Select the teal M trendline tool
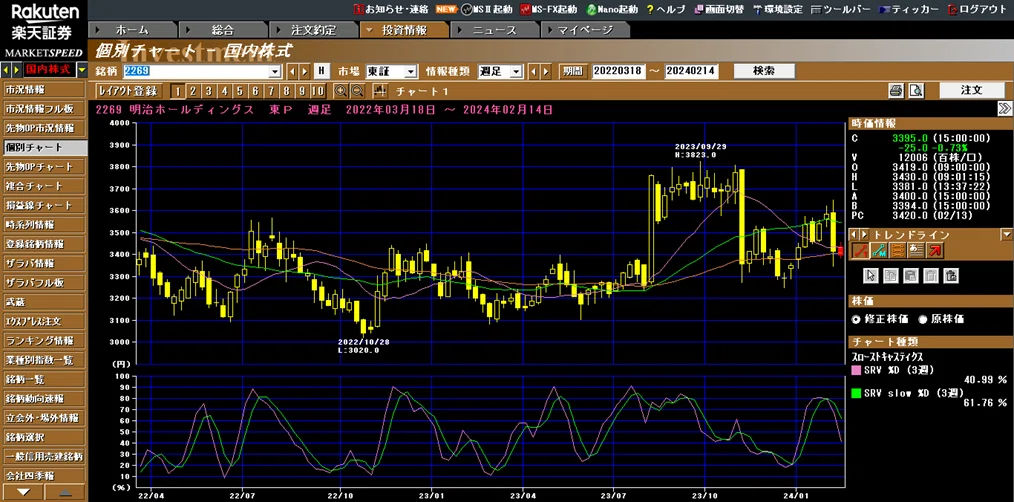This screenshot has height=502, width=1014. 879,250
